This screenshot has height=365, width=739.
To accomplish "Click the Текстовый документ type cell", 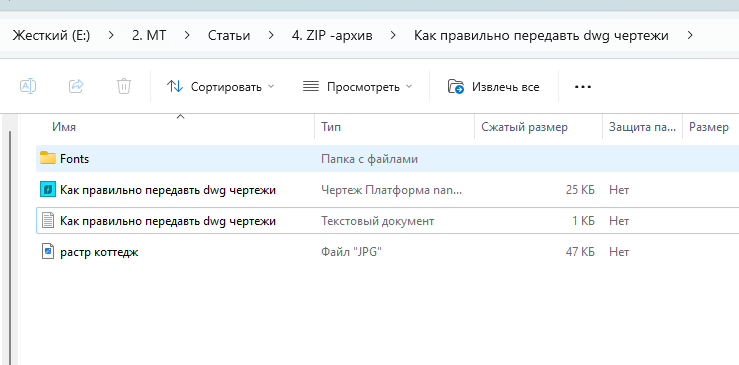I will [x=378, y=221].
